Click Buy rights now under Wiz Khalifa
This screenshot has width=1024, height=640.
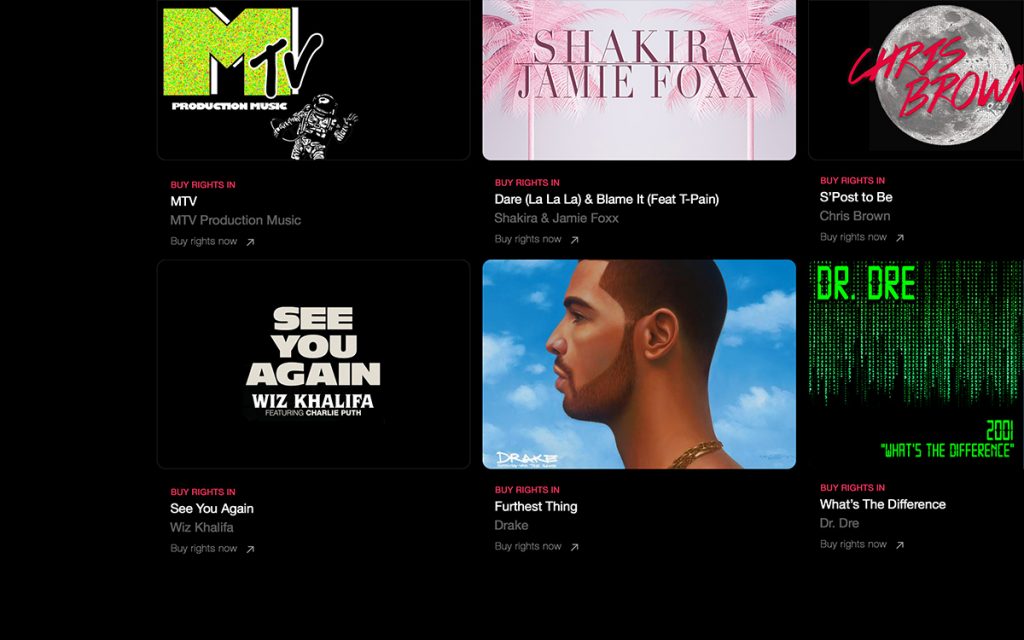(x=204, y=549)
